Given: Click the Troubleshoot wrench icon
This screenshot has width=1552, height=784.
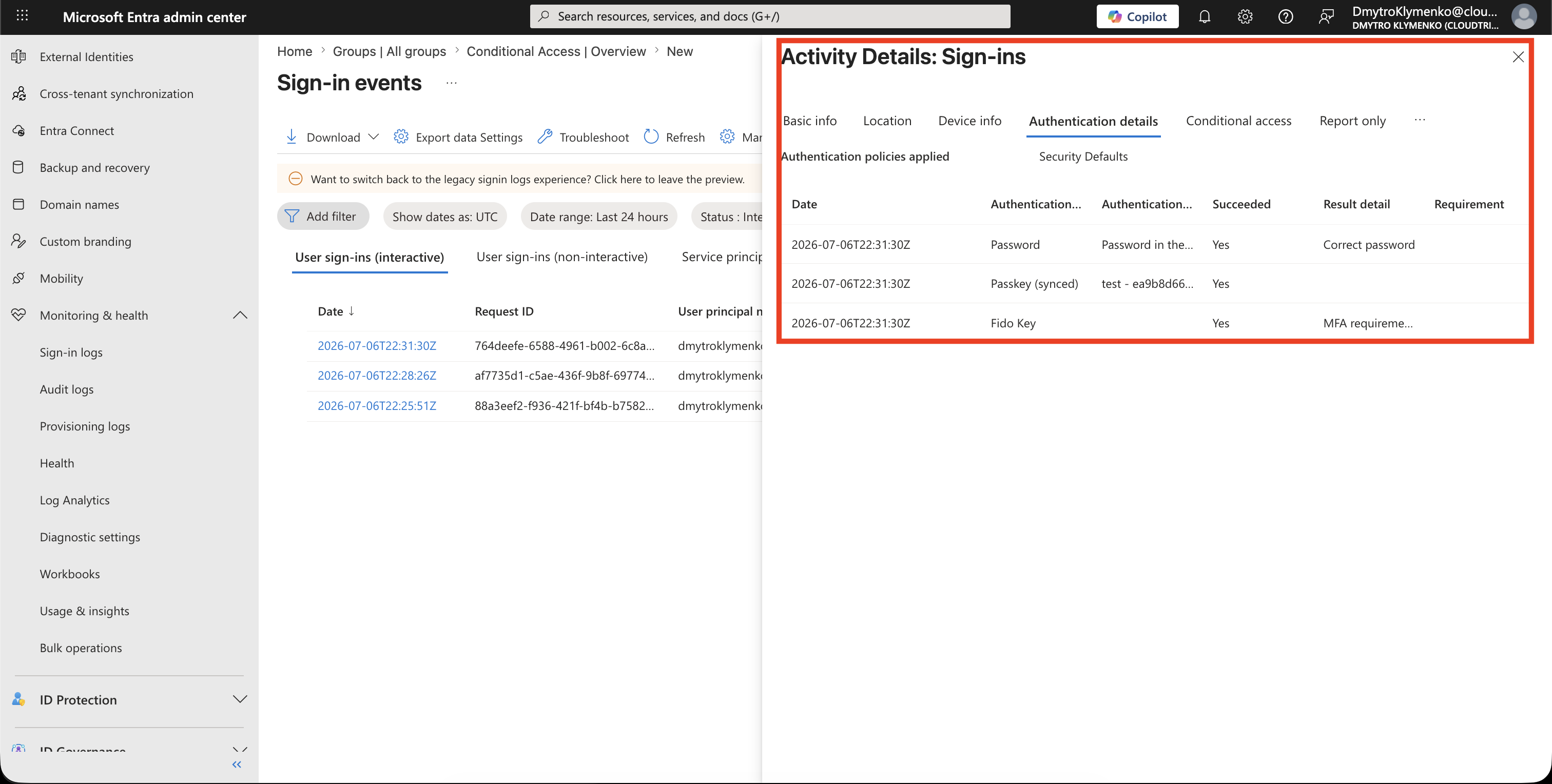Looking at the screenshot, I should click(x=545, y=136).
